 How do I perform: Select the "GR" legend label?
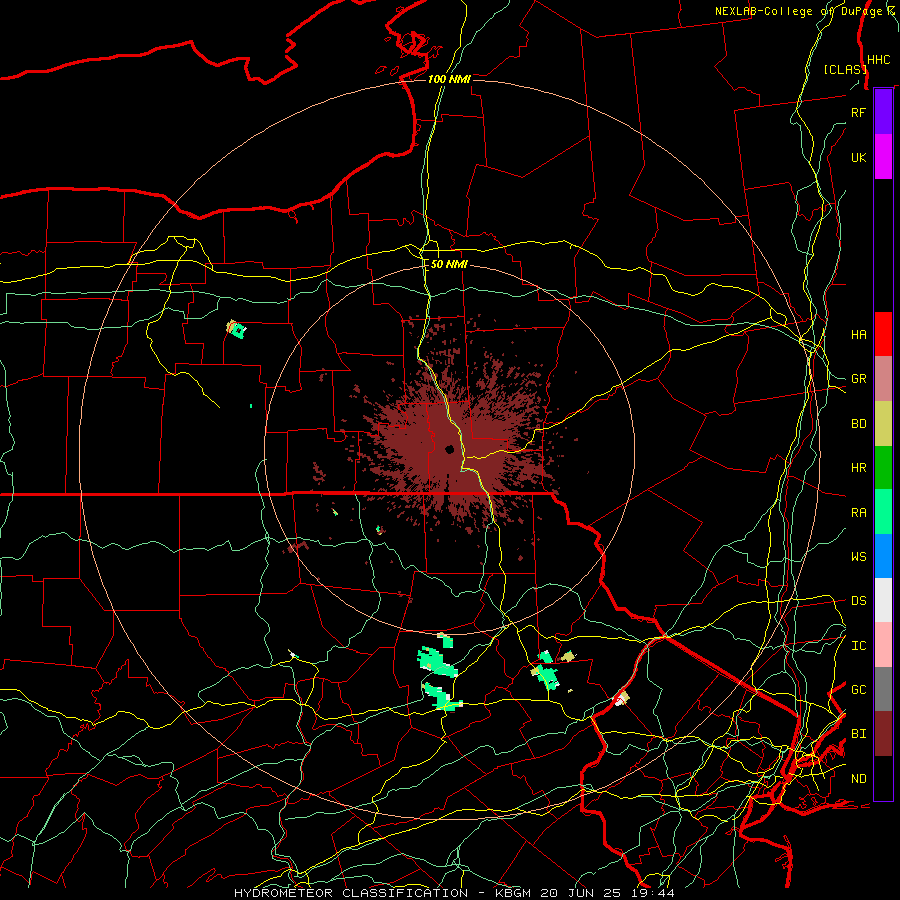pos(858,379)
